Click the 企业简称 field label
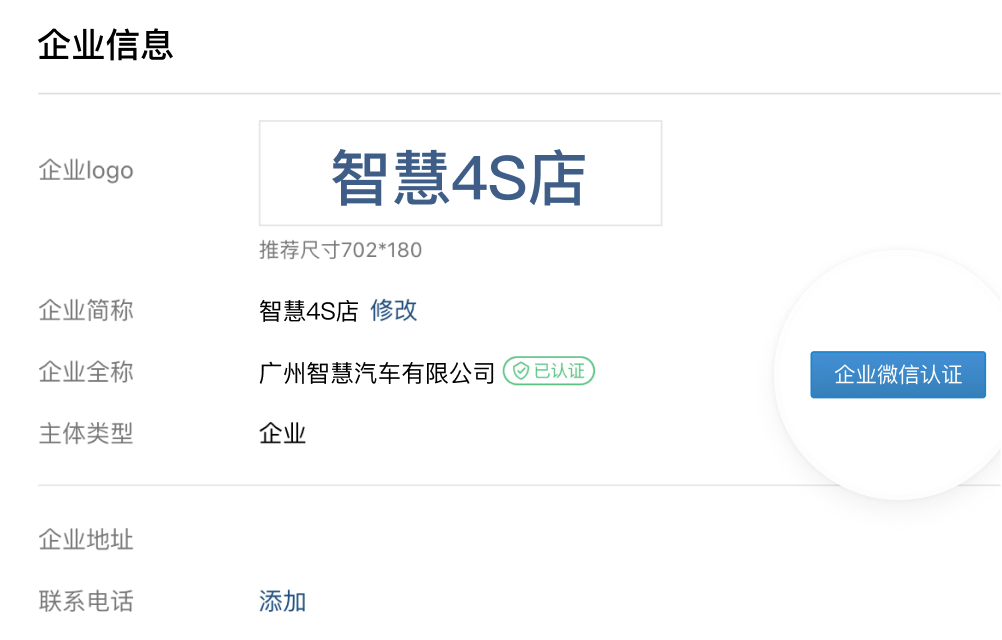1002x640 pixels. (x=85, y=311)
